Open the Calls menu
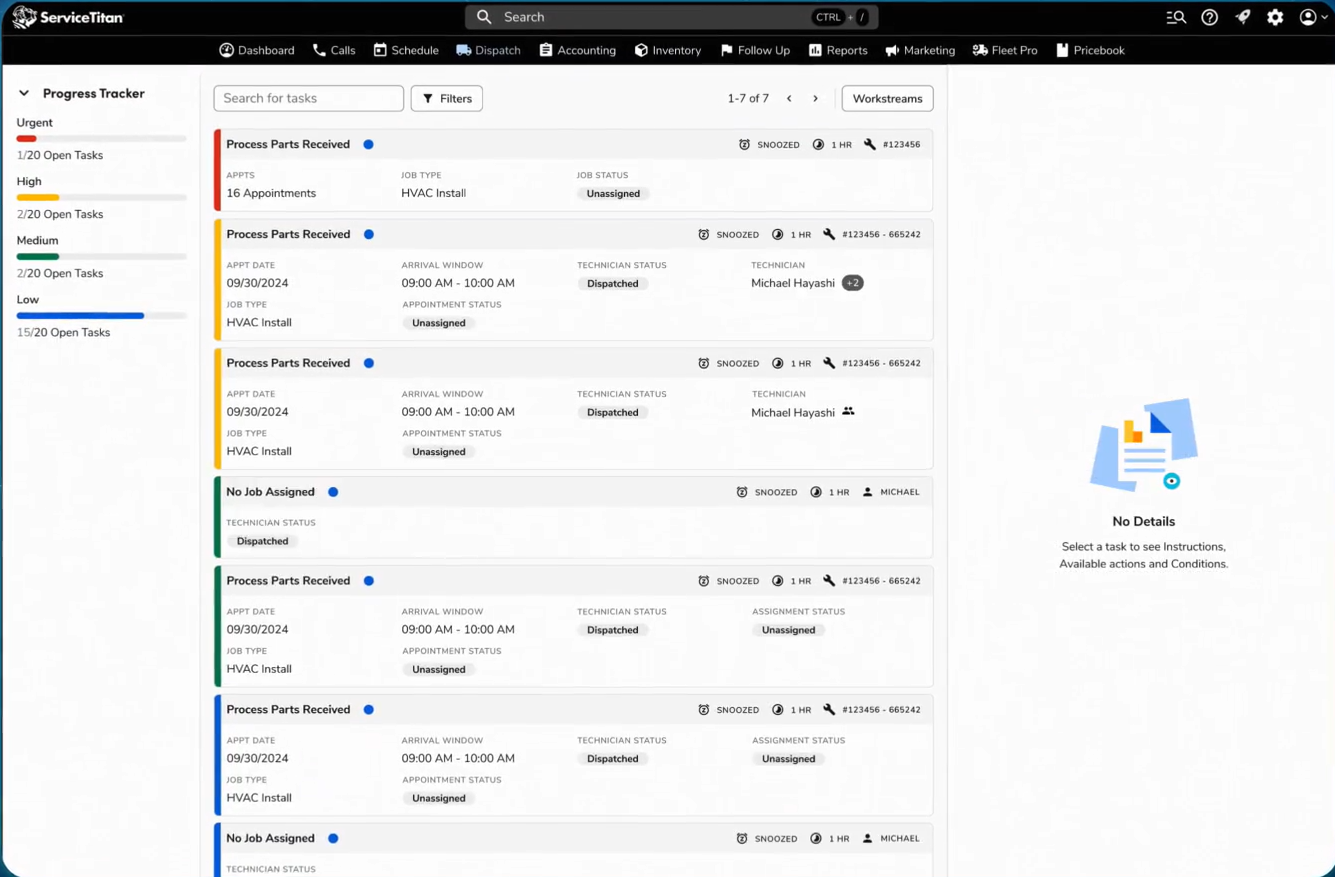This screenshot has width=1335, height=877. (x=334, y=50)
